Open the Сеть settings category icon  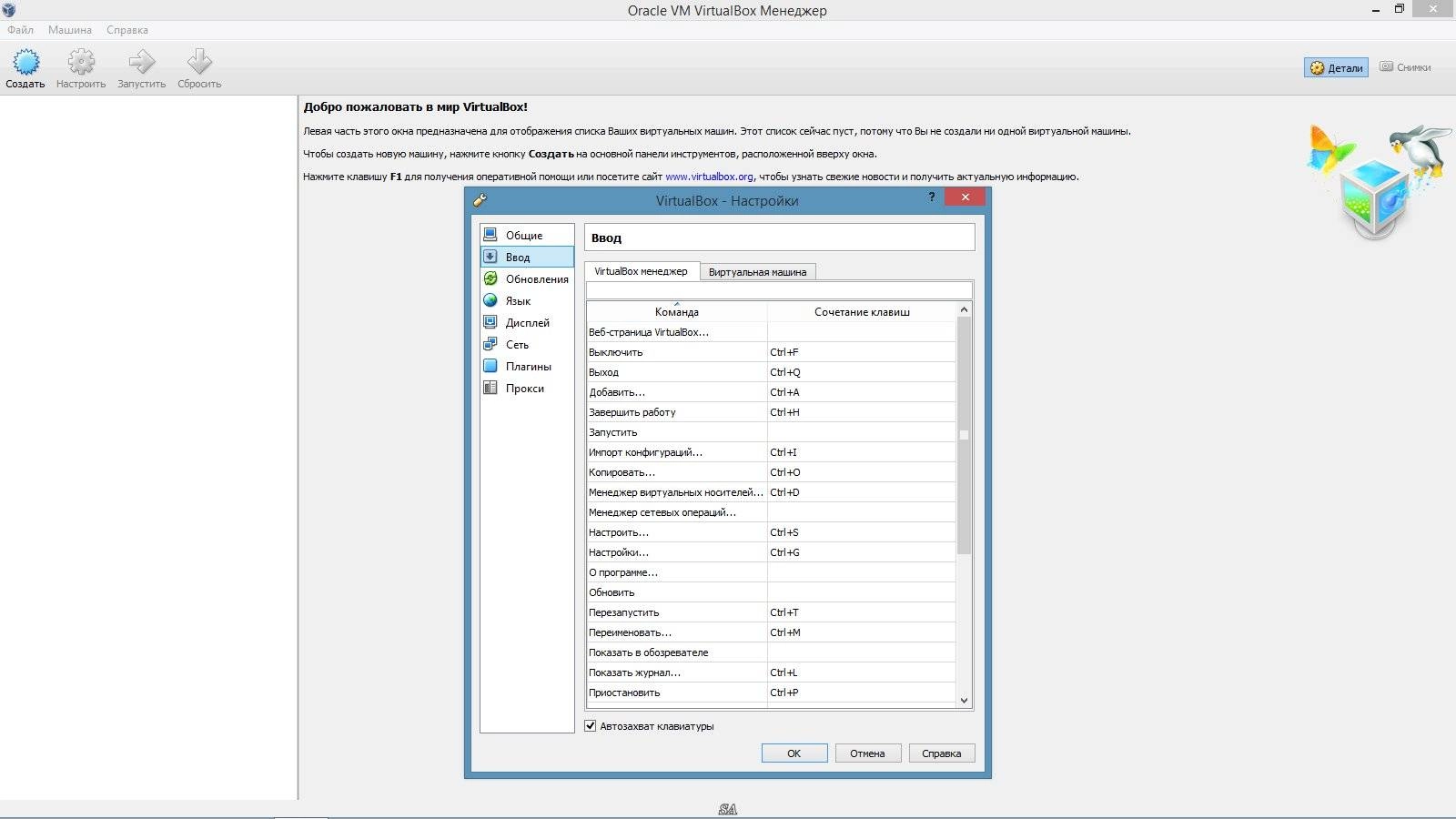point(490,344)
